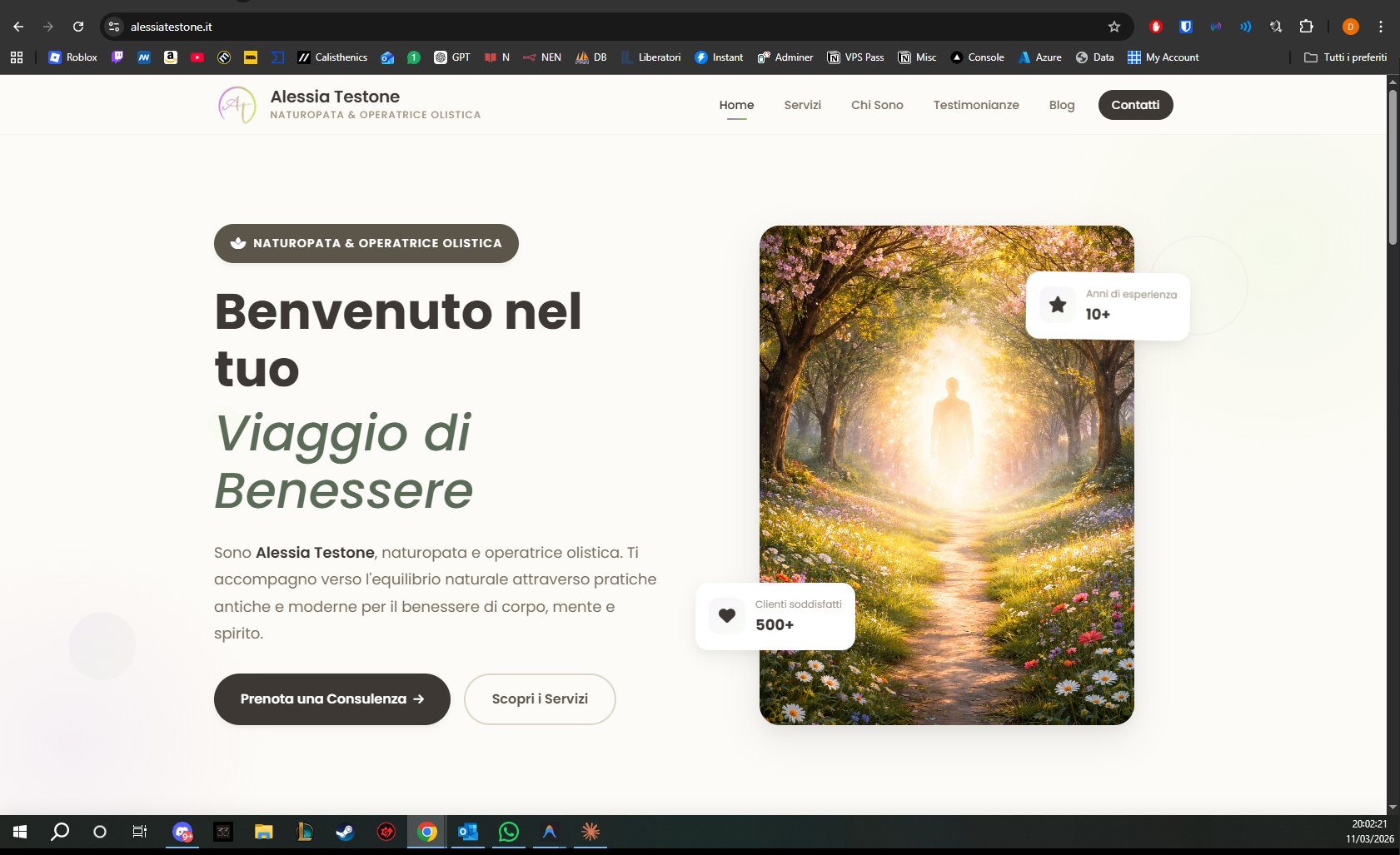Click the Alessia Testone logo icon
This screenshot has height=855, width=1400.
237,105
